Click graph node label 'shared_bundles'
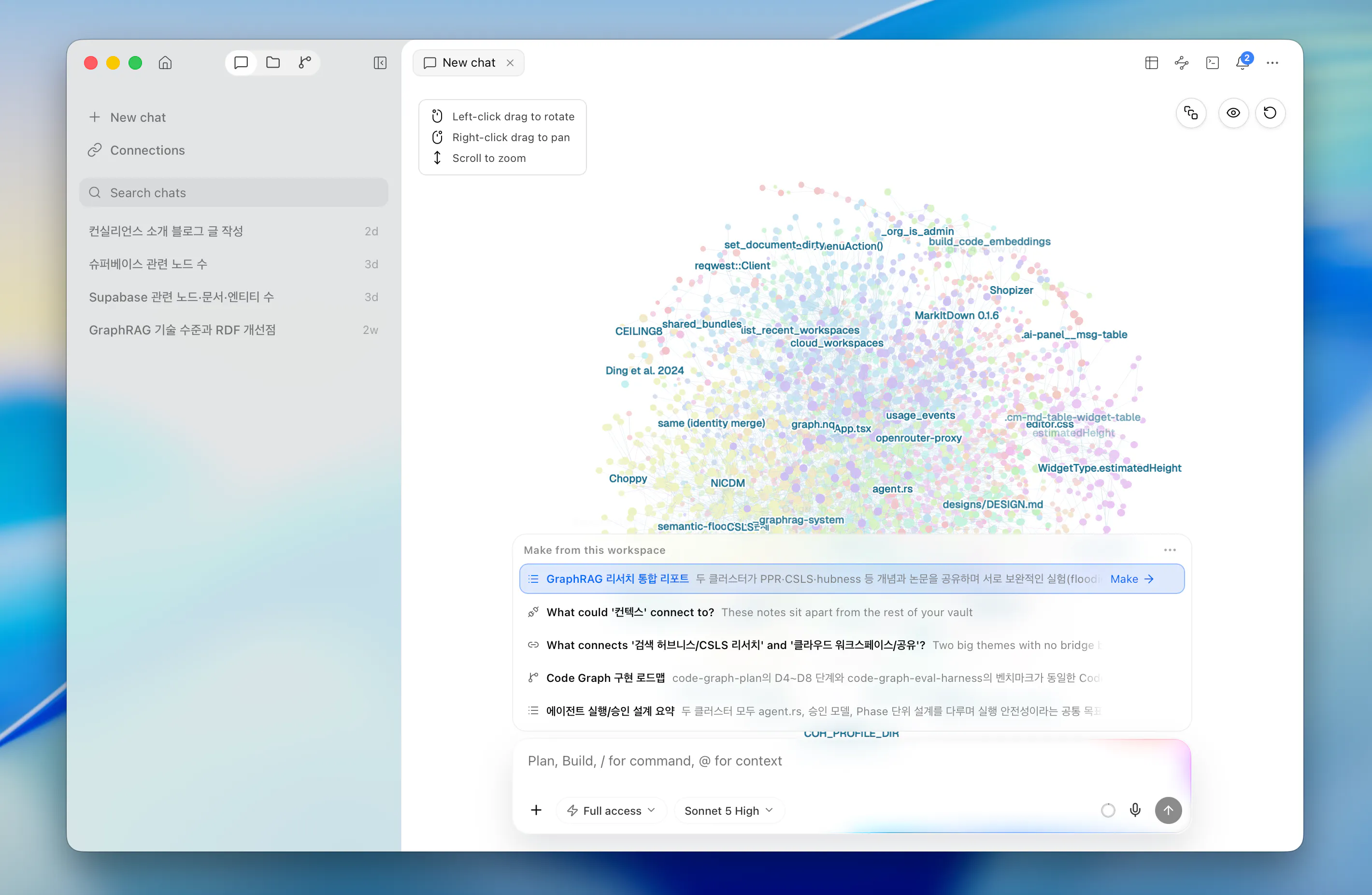 tap(701, 323)
